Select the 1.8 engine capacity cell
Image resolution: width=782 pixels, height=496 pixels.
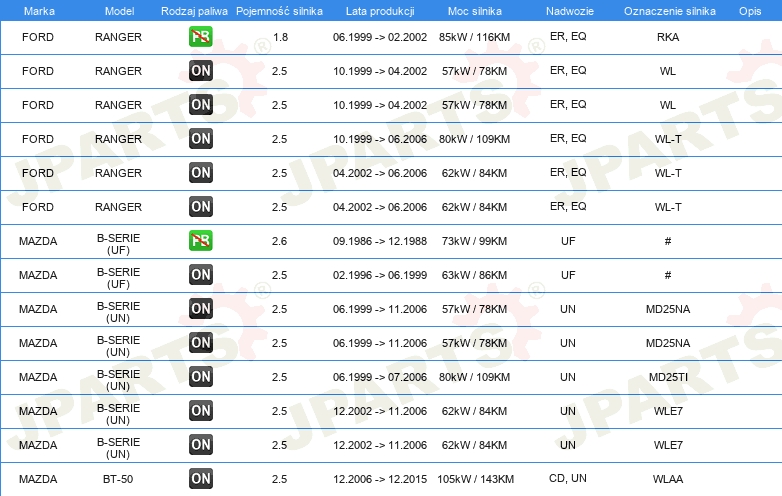click(x=280, y=37)
